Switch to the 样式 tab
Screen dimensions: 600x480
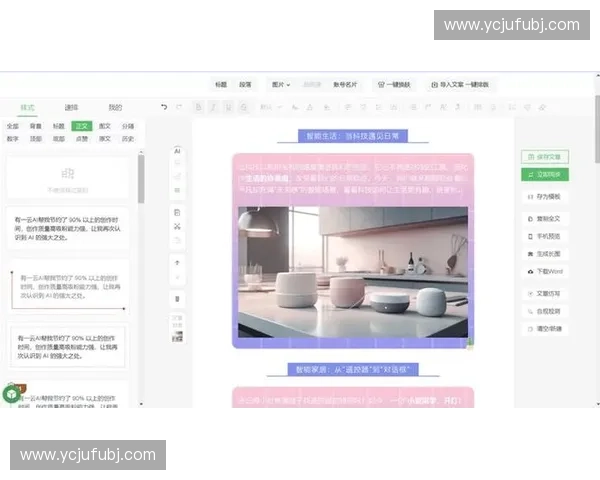click(x=28, y=108)
